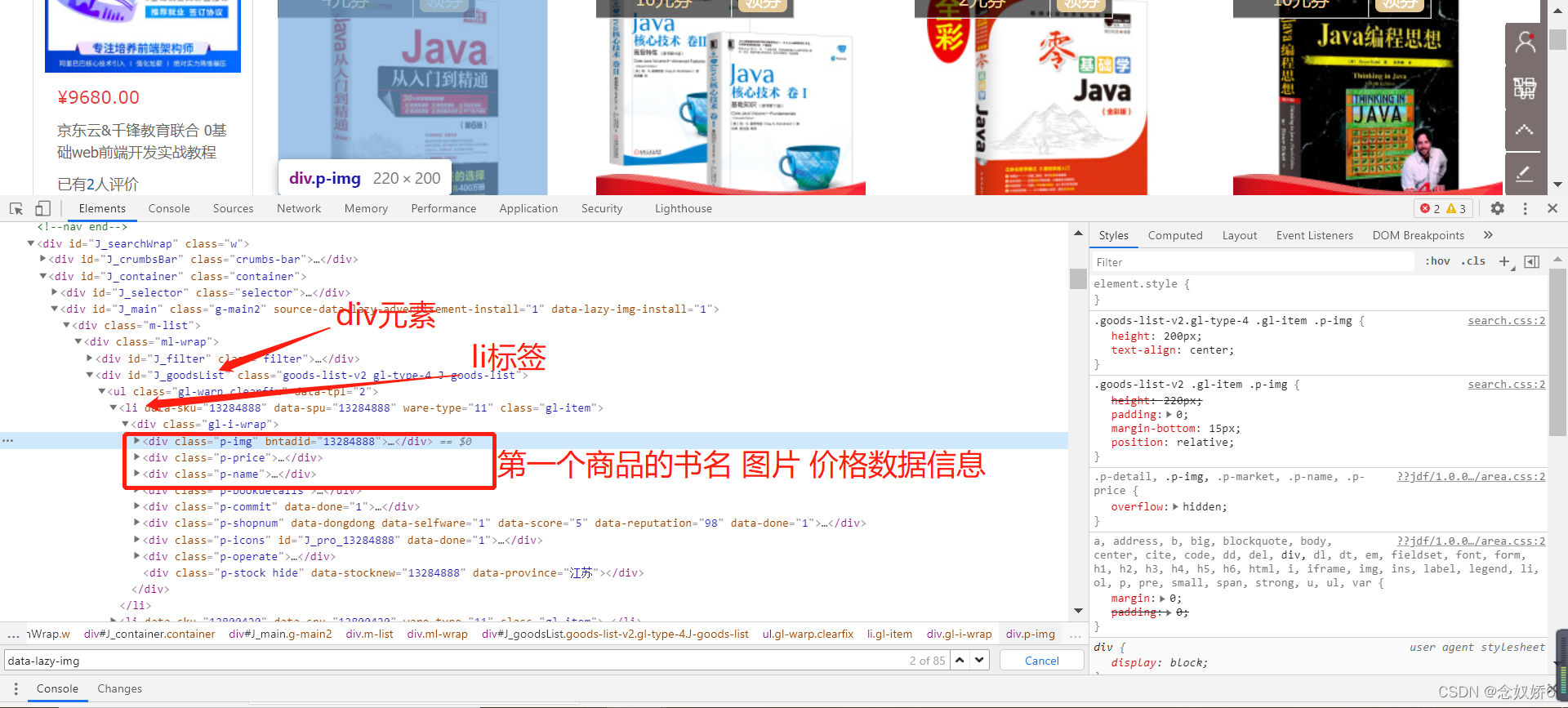Switch to the Sources tab
The width and height of the screenshot is (1568, 708).
[233, 208]
